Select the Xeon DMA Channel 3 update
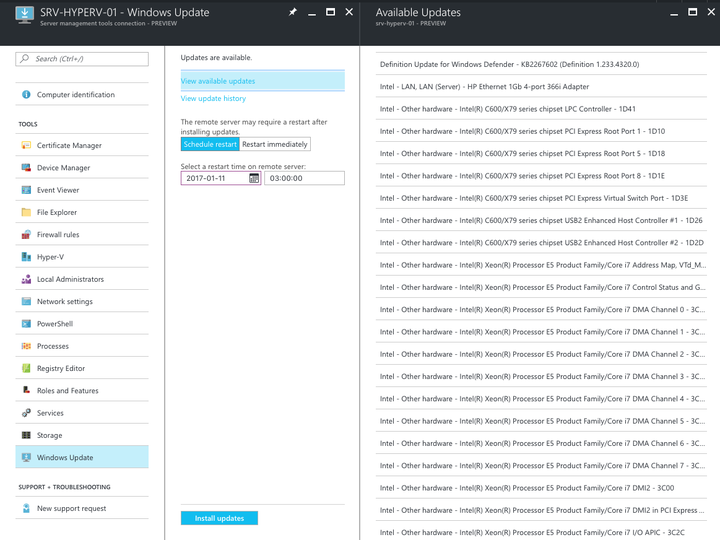Viewport: 720px width, 540px height. tap(541, 376)
